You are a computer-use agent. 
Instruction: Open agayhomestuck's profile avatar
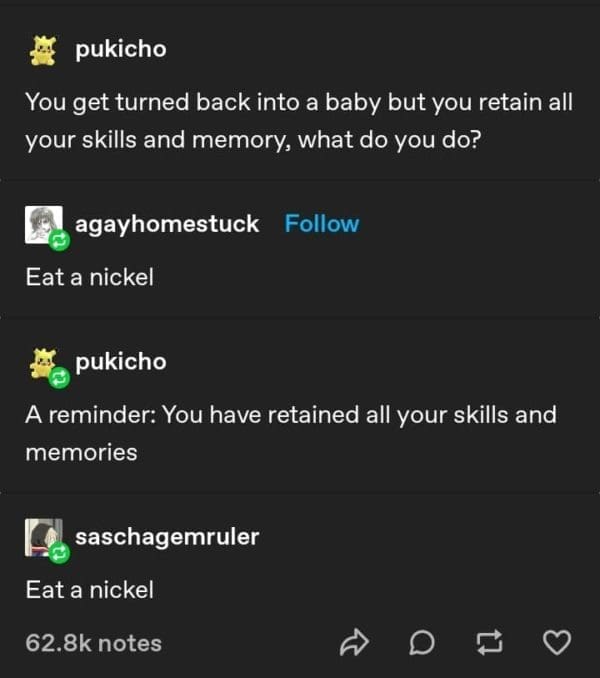(43, 225)
